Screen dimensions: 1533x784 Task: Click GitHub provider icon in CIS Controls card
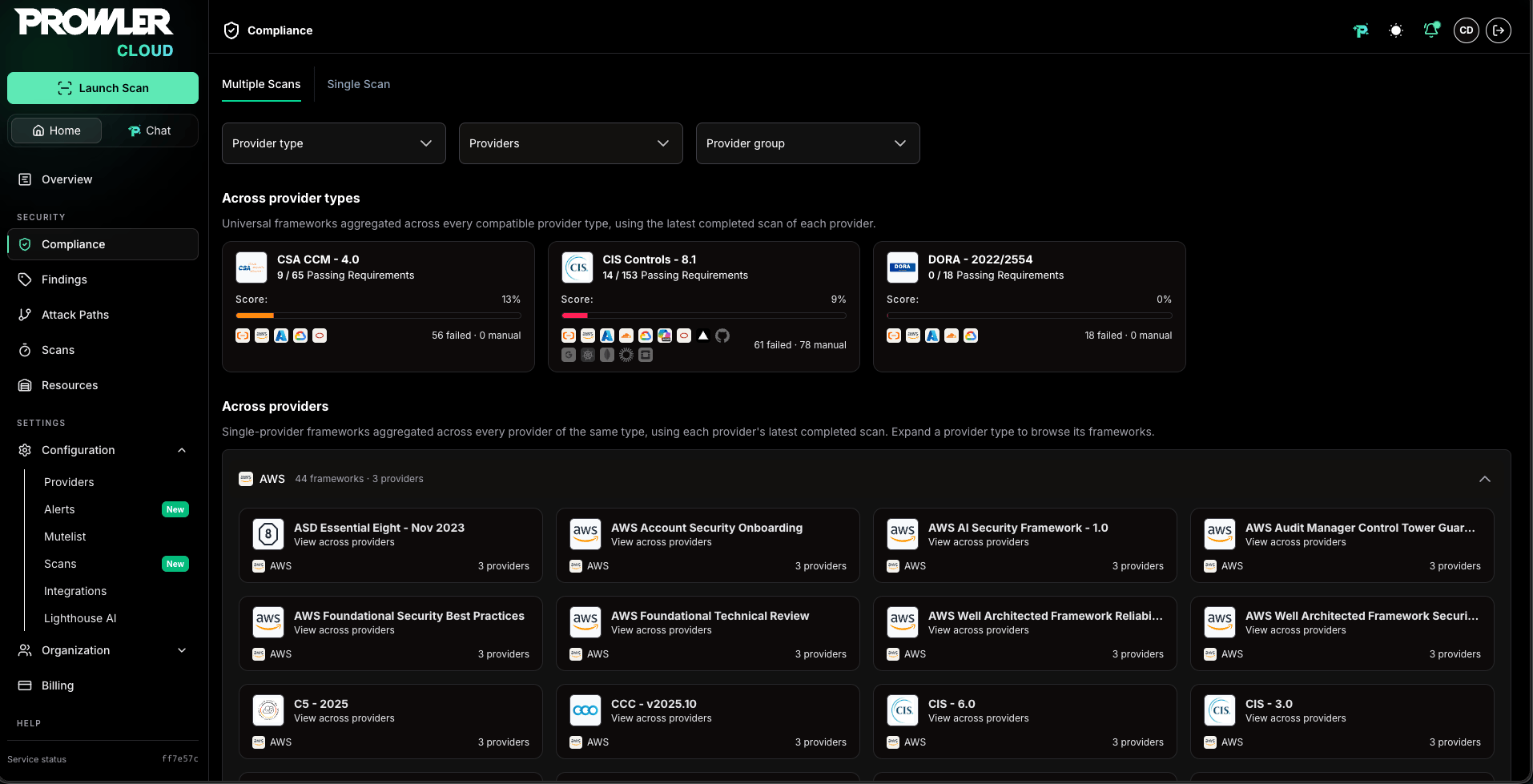(x=722, y=336)
